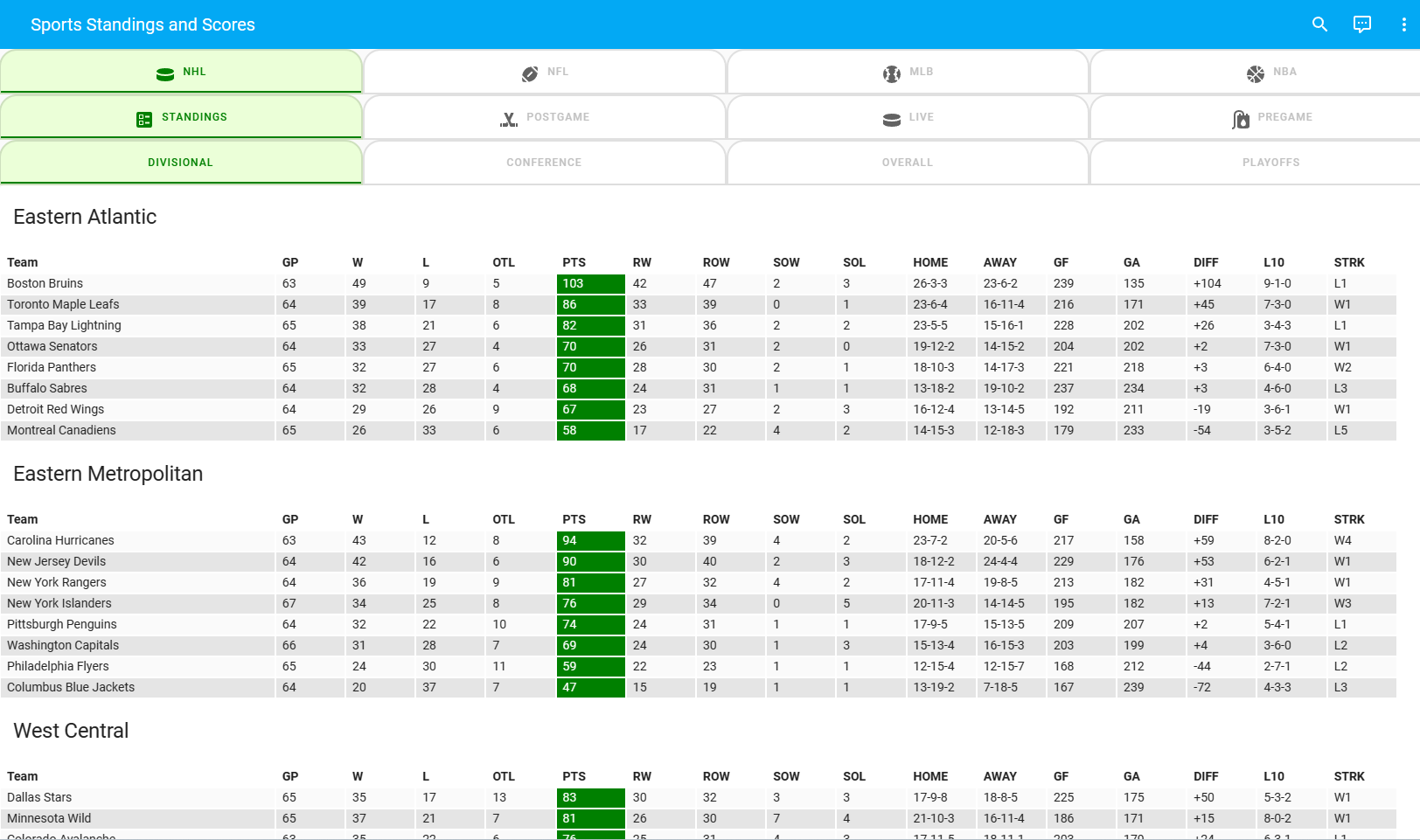Open the three-dot overflow menu
The width and height of the screenshot is (1420, 840).
(x=1404, y=24)
